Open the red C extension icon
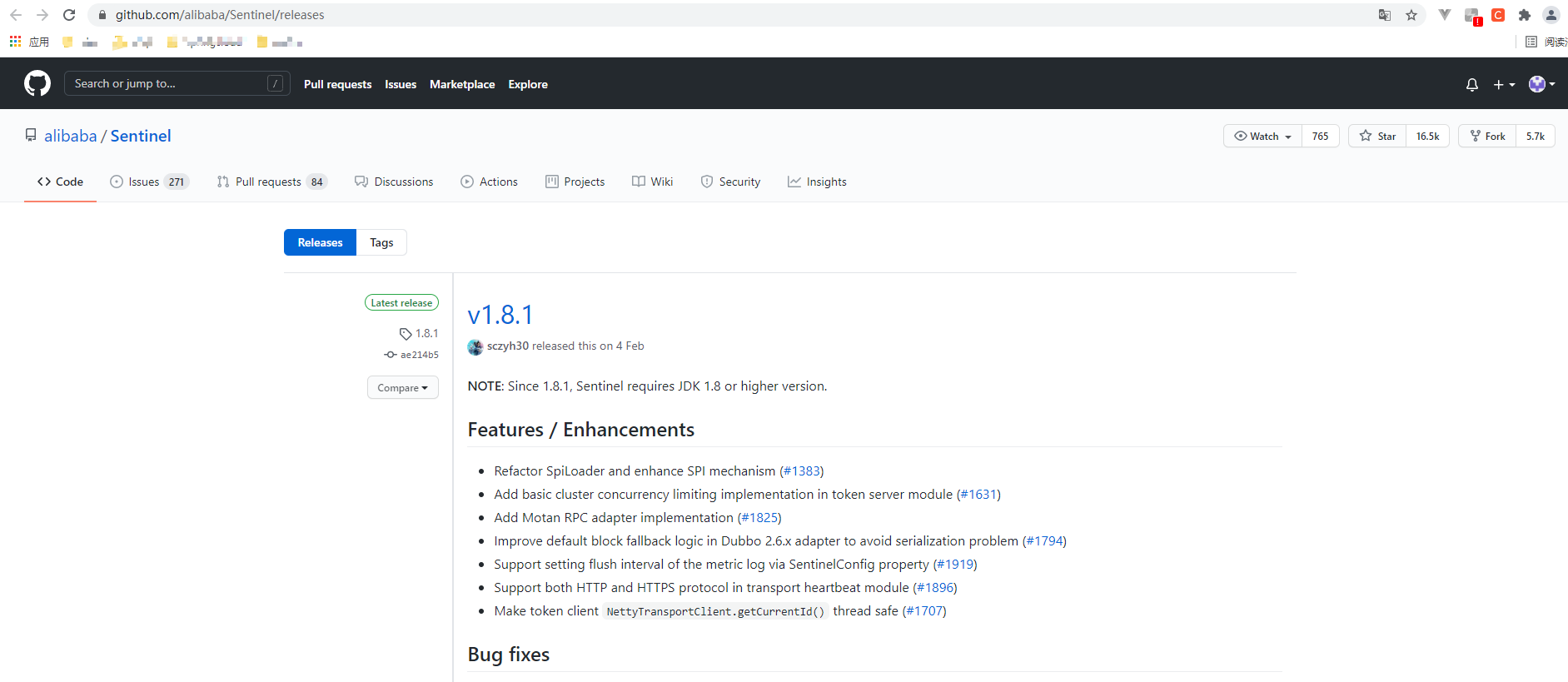1568x682 pixels. pyautogui.click(x=1498, y=15)
